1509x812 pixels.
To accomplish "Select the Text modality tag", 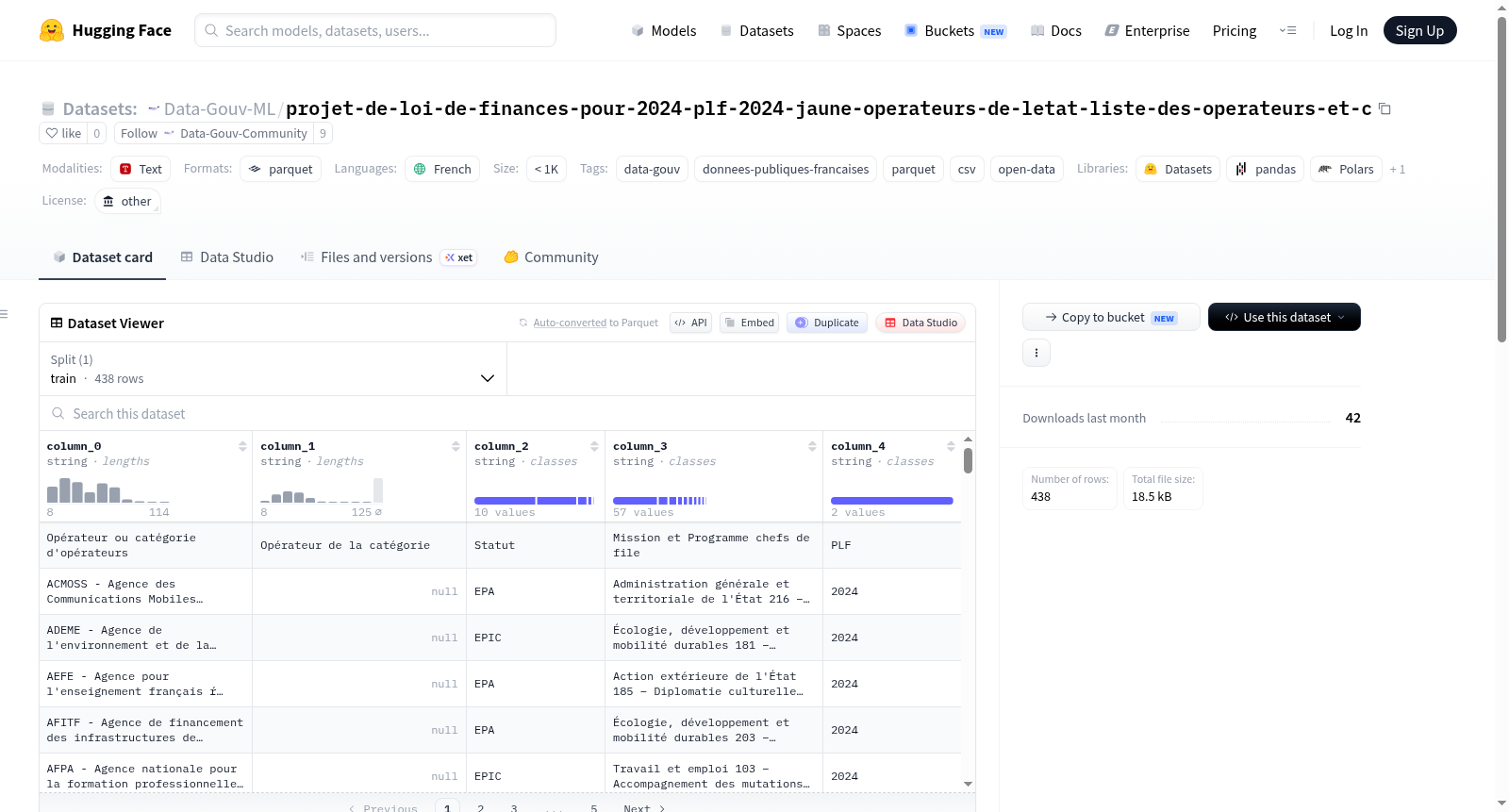I will [x=141, y=169].
